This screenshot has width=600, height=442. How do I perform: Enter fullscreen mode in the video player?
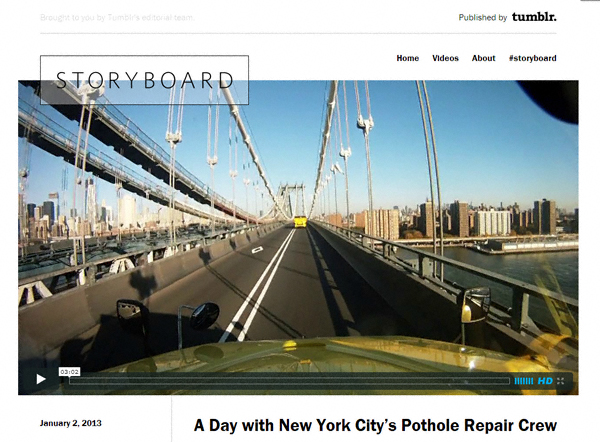point(561,381)
